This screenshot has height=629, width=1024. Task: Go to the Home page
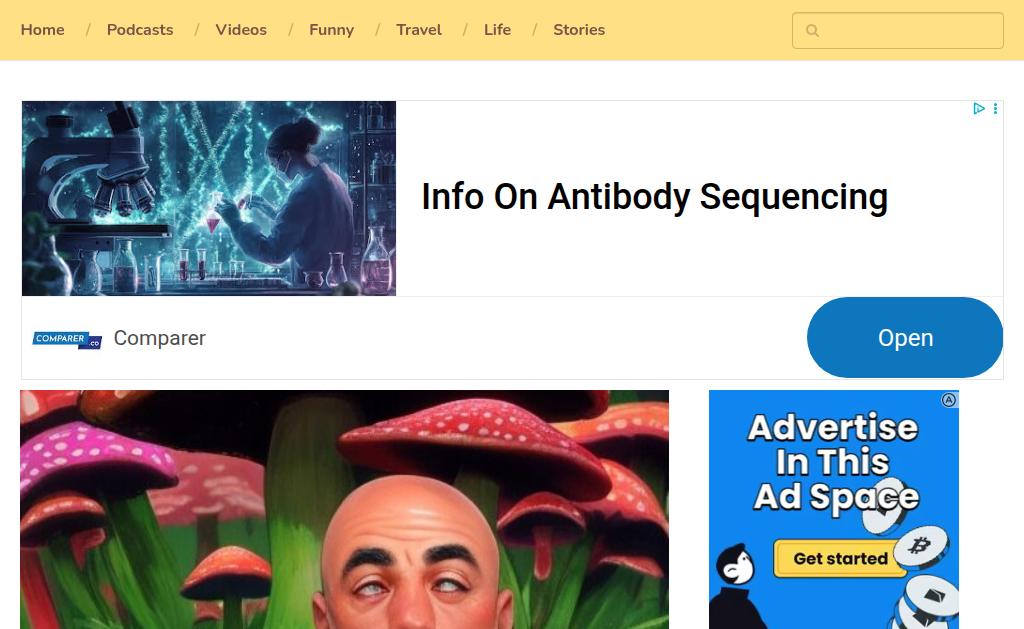coord(42,30)
